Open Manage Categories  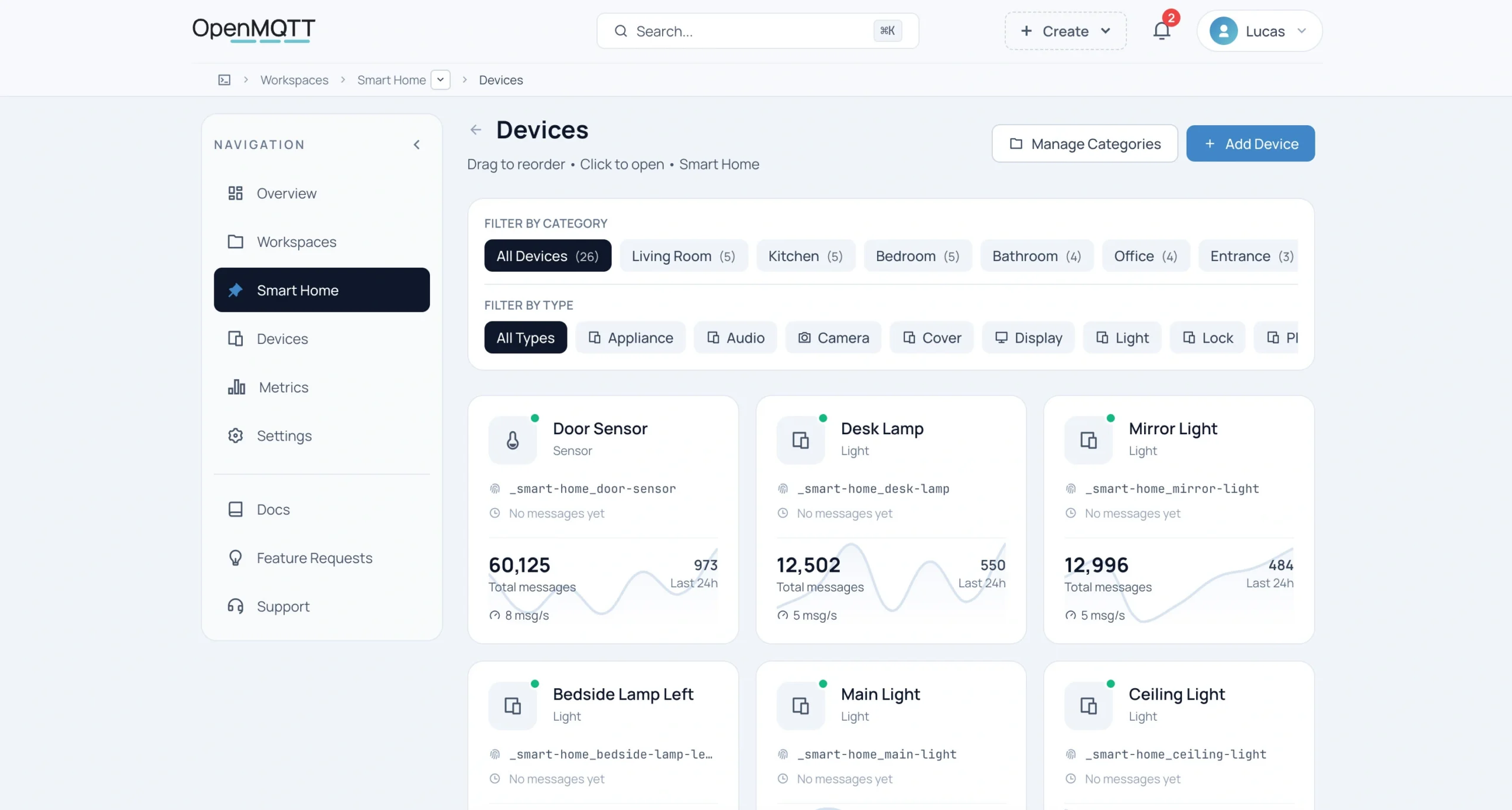click(1084, 144)
